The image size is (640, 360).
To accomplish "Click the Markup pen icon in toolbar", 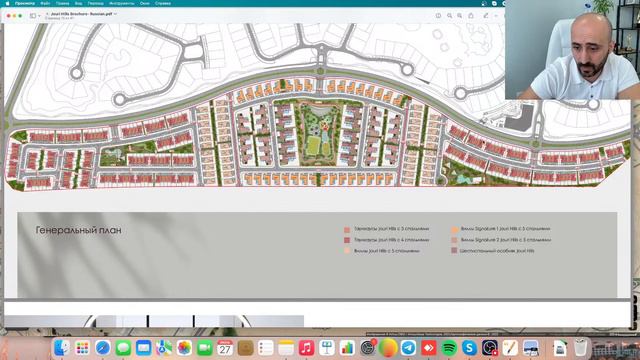I will coord(486,16).
